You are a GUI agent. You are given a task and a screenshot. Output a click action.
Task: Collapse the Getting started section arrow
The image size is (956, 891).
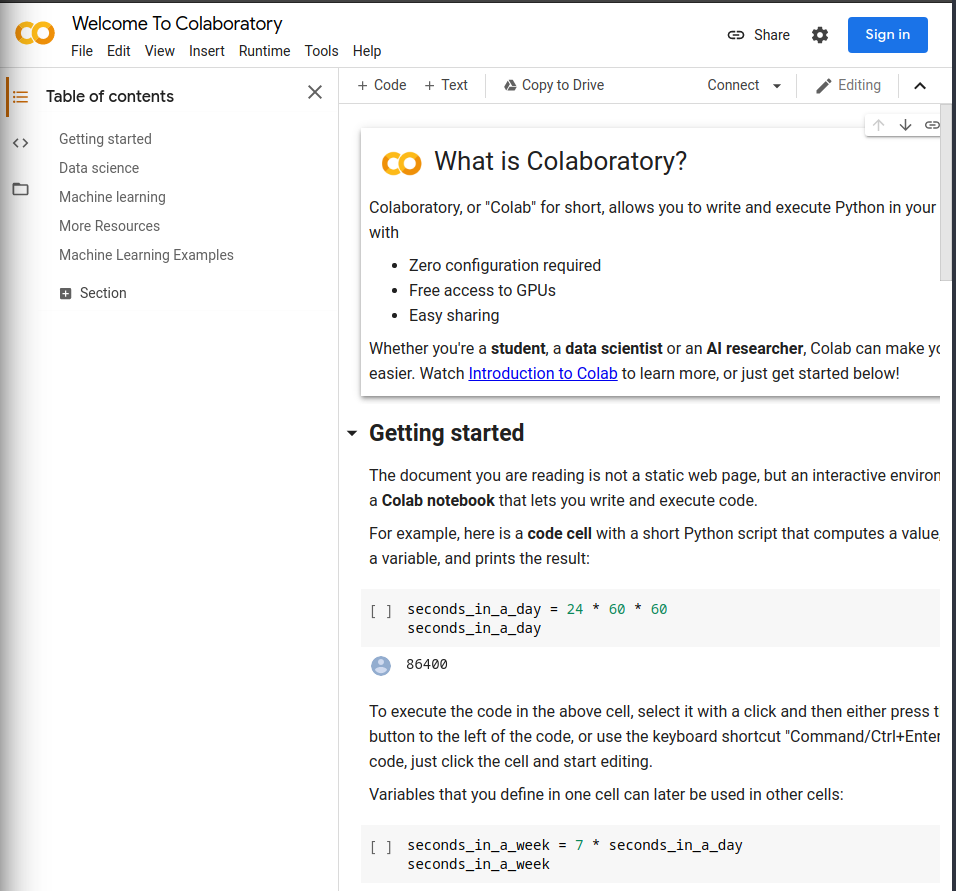coord(352,434)
